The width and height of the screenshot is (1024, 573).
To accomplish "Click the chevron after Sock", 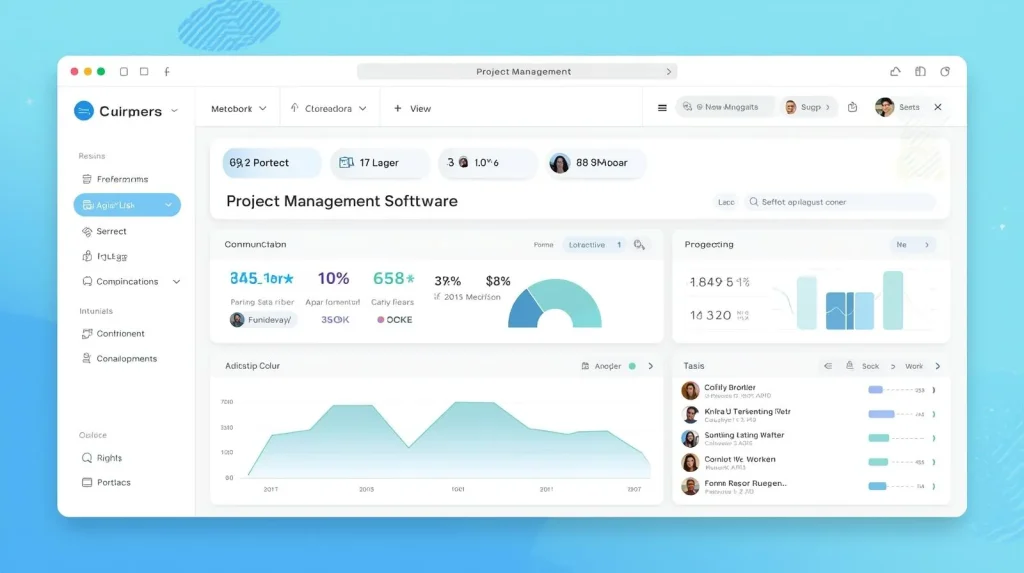I will pyautogui.click(x=893, y=367).
